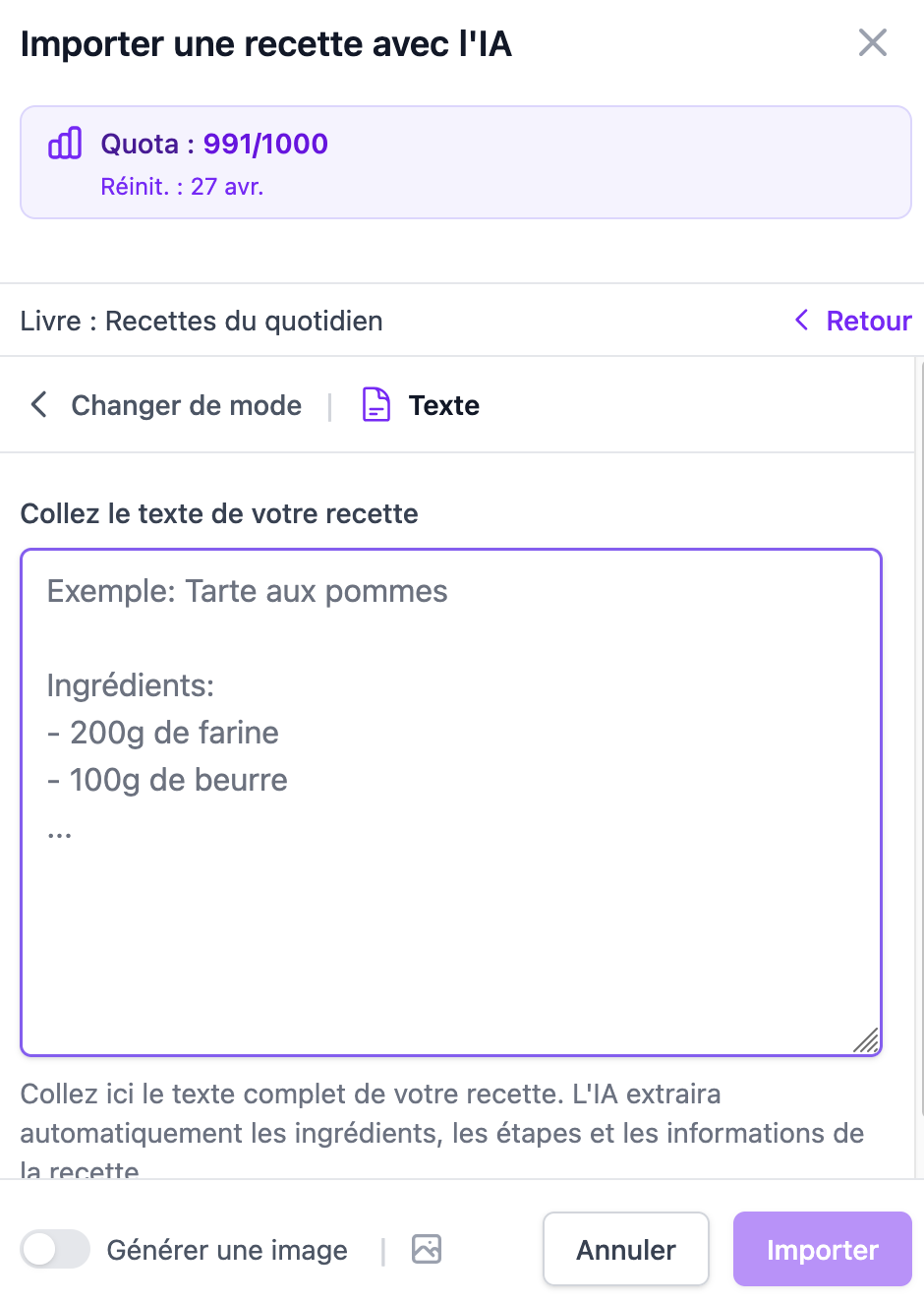Viewport: 924px width, 1302px height.
Task: Enable the Générer une image toggle
Action: click(55, 1249)
